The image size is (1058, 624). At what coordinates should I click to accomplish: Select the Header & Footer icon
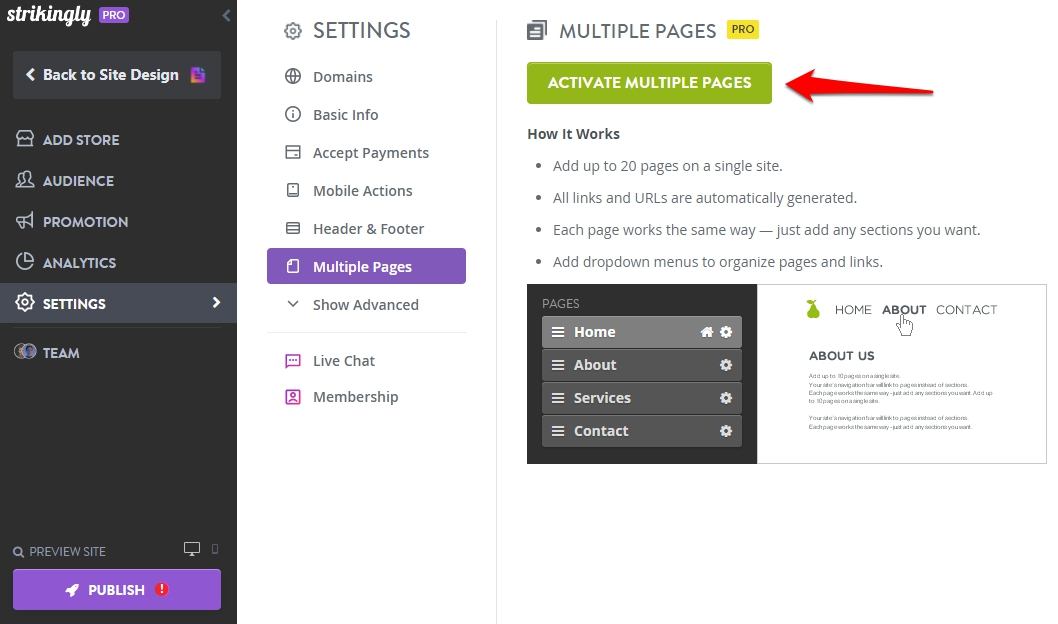(x=292, y=228)
